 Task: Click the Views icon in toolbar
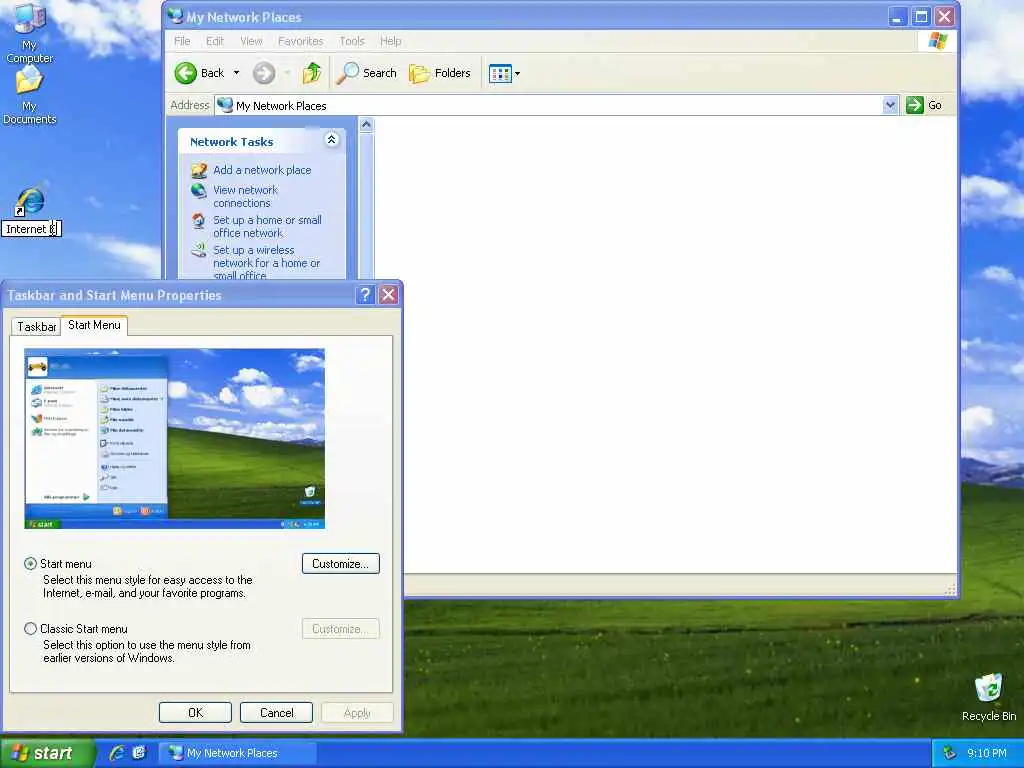pos(500,74)
